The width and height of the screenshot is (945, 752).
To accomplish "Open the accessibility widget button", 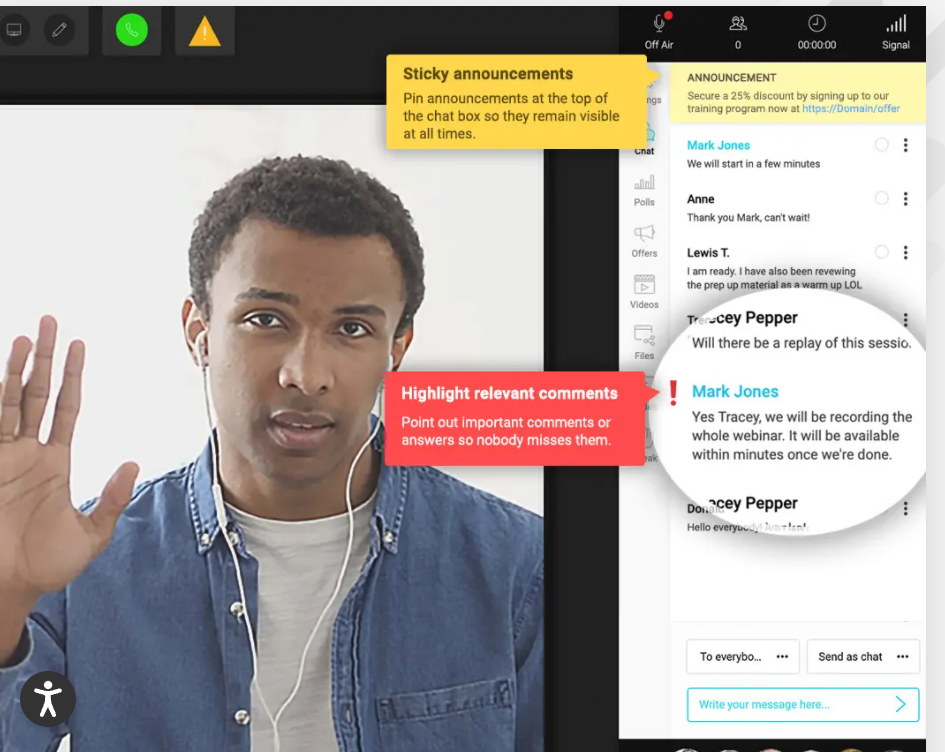I will click(48, 699).
